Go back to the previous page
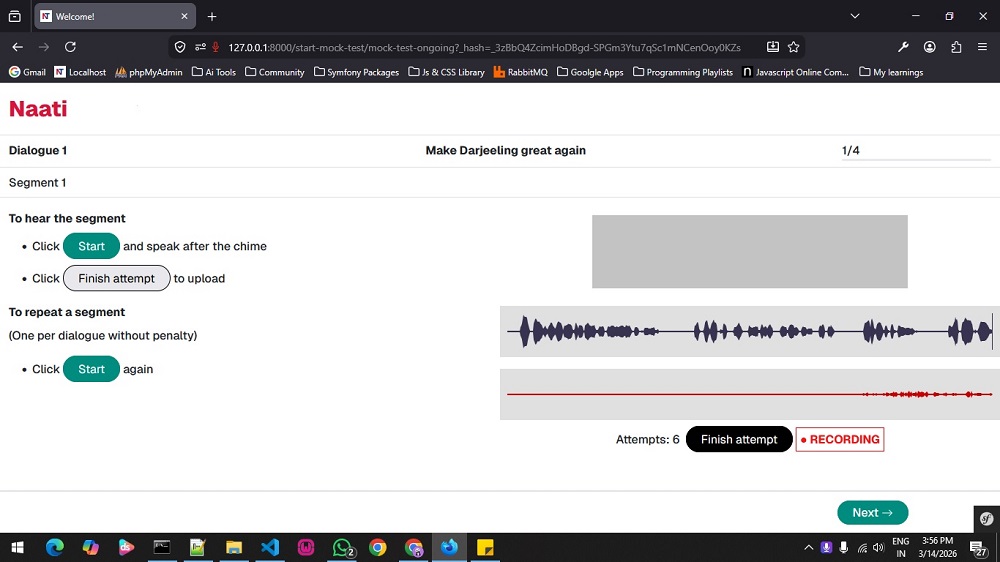 17,47
